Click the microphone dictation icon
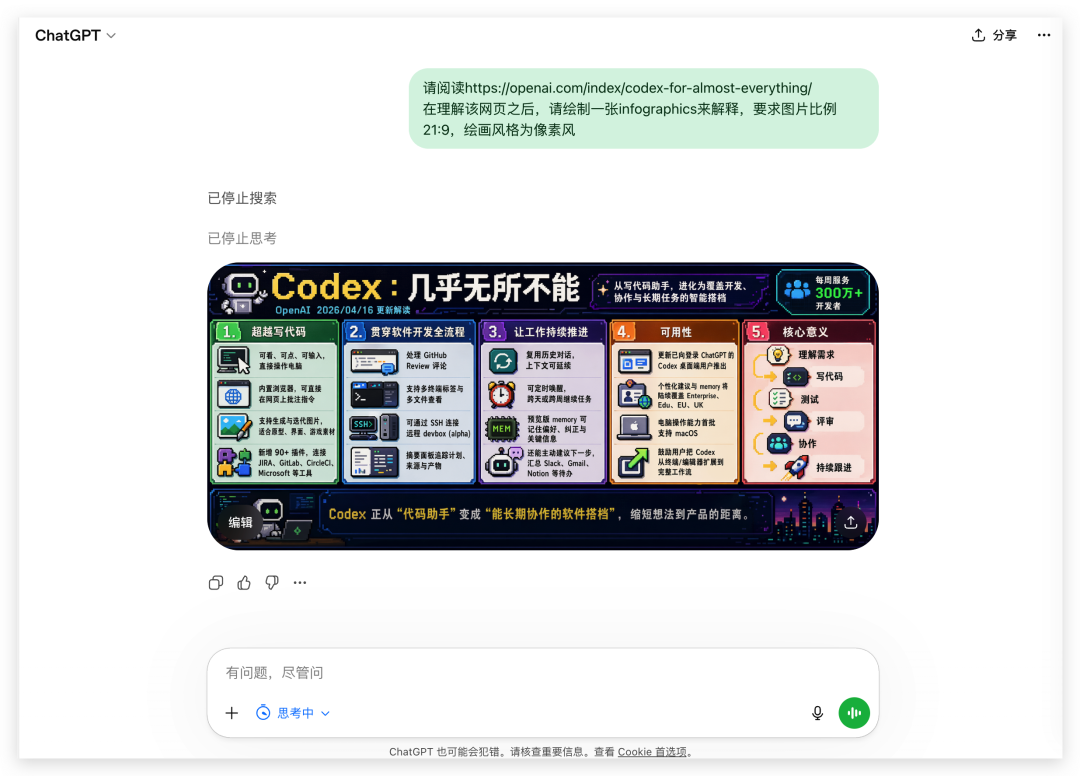Viewport: 1080px width, 776px height. [817, 713]
